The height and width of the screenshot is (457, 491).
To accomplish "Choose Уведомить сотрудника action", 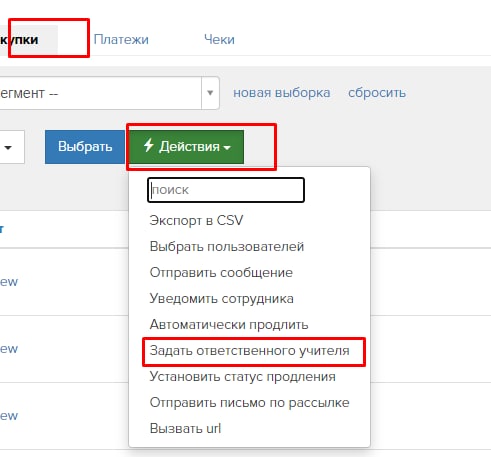I will click(221, 299).
